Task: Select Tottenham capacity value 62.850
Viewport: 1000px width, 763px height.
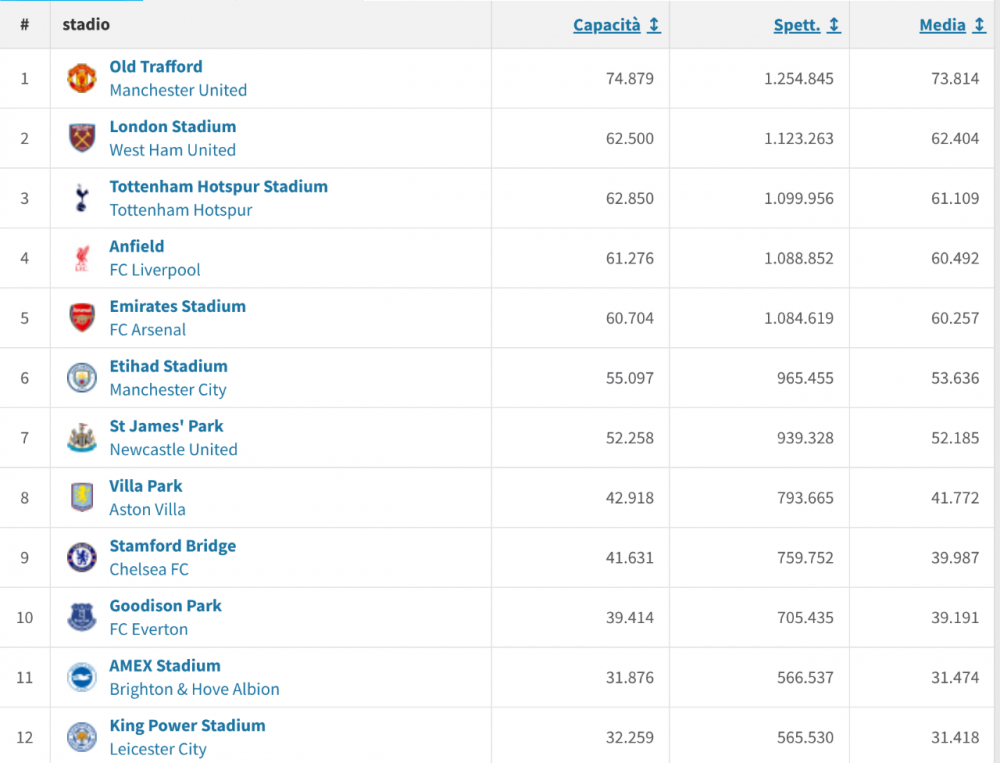Action: point(629,198)
